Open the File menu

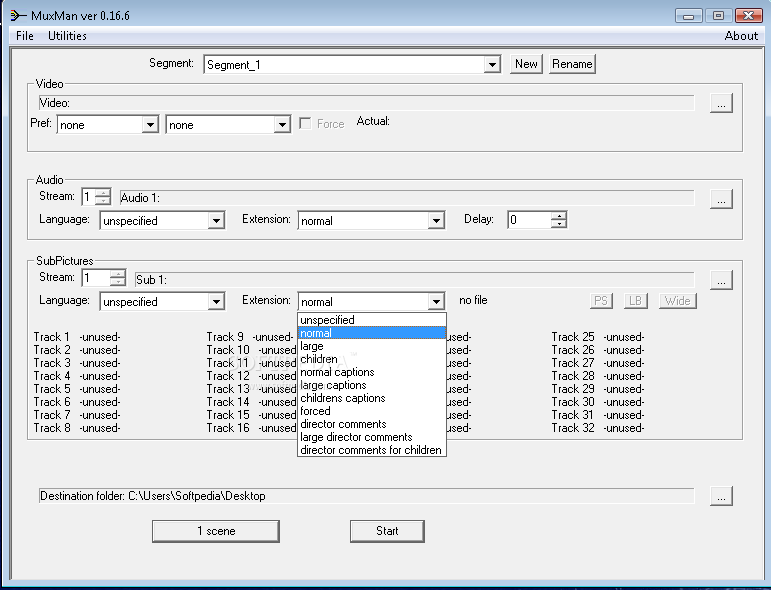pyautogui.click(x=25, y=36)
